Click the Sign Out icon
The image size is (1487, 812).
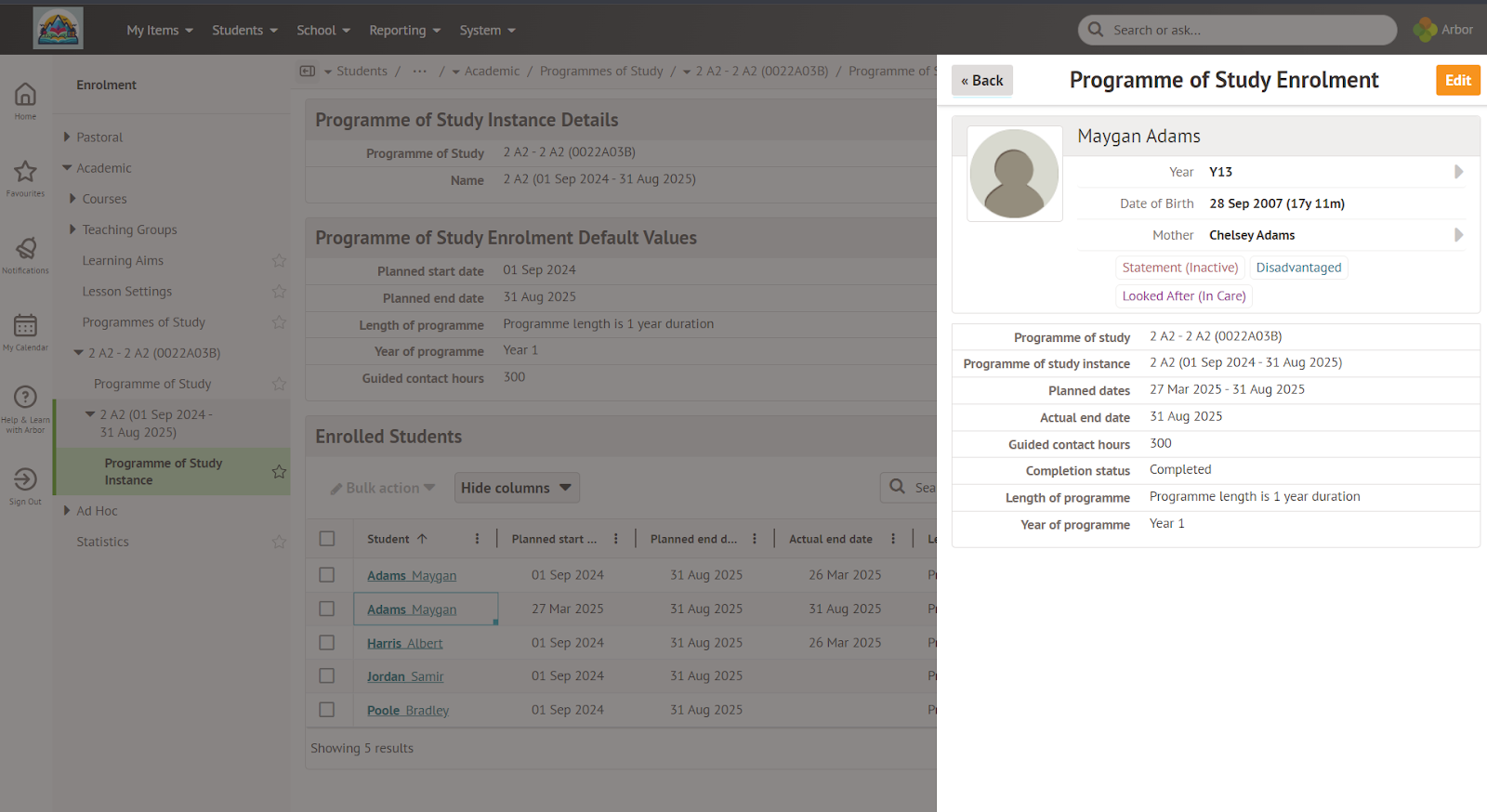pos(25,479)
